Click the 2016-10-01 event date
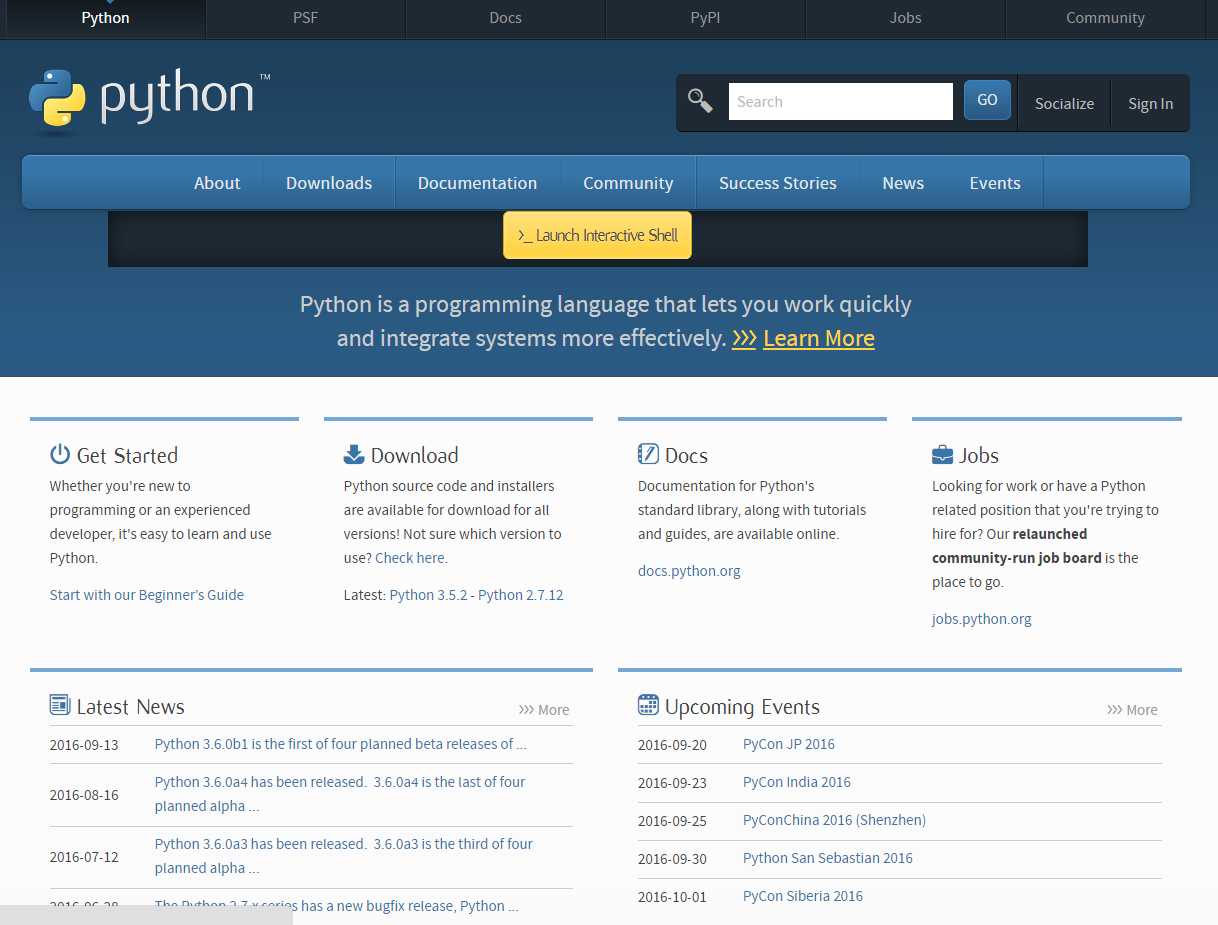This screenshot has width=1218, height=925. click(672, 897)
